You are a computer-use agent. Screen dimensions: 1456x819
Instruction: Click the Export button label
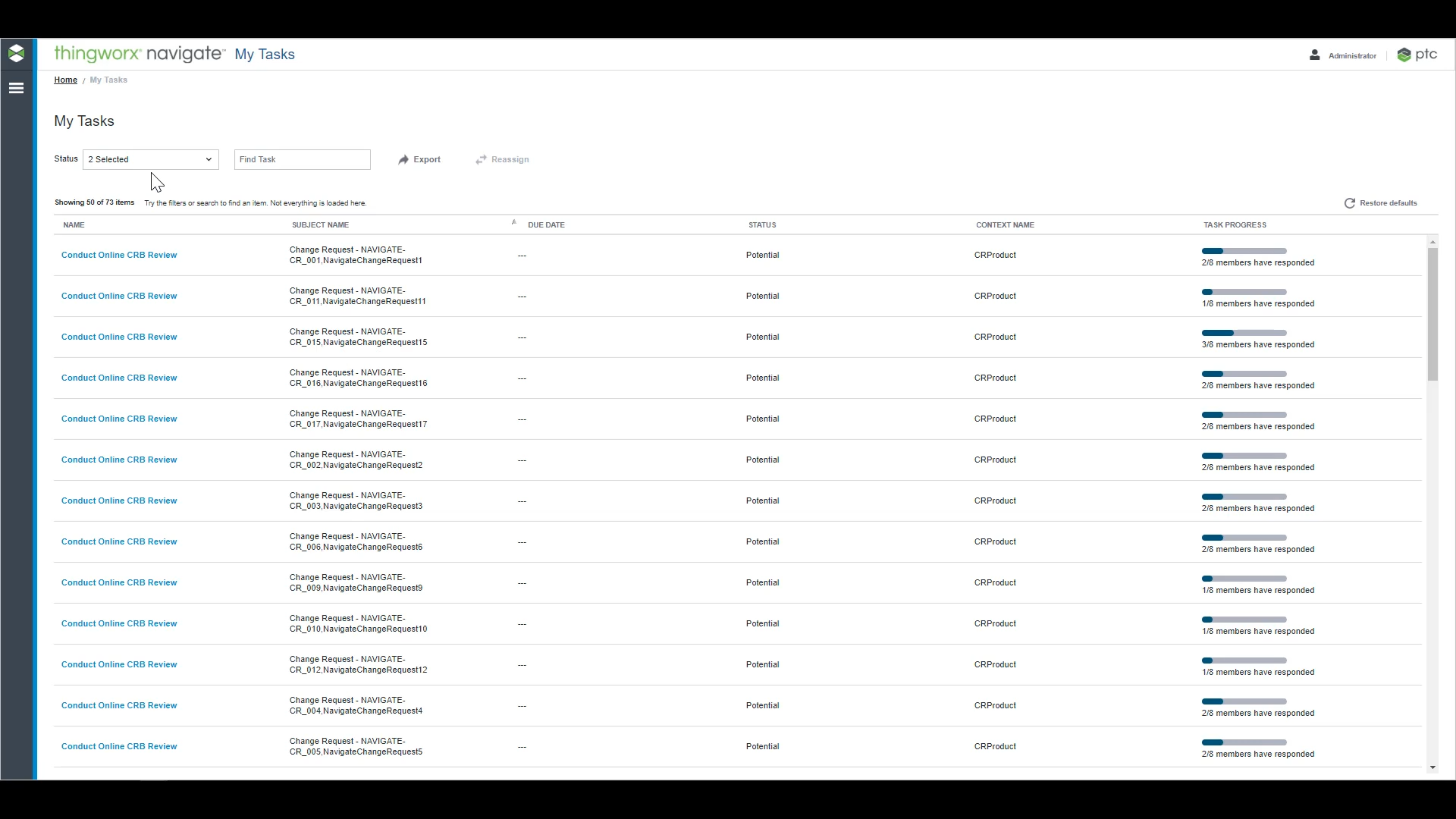pyautogui.click(x=427, y=160)
